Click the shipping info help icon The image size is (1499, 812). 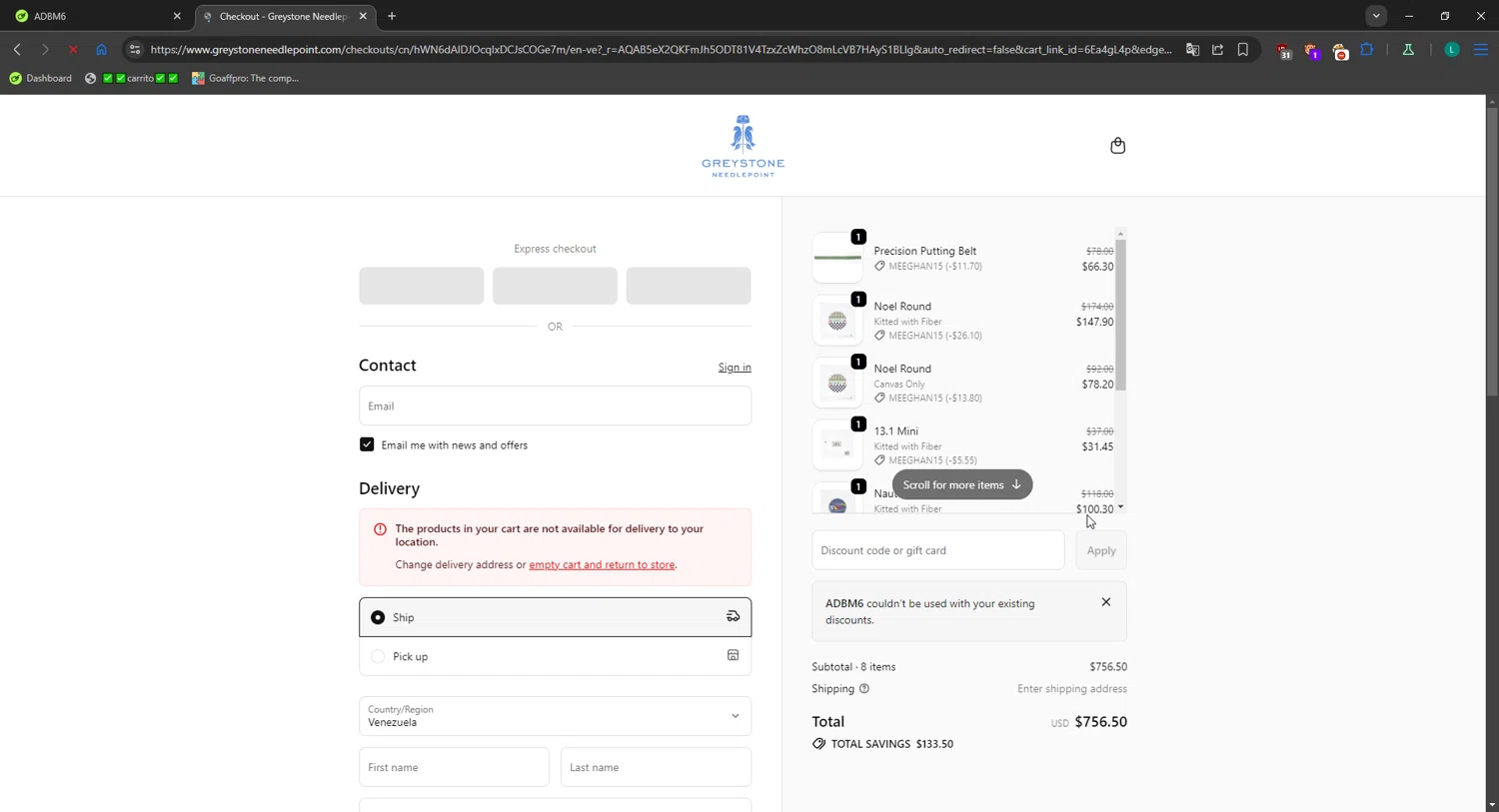(864, 689)
